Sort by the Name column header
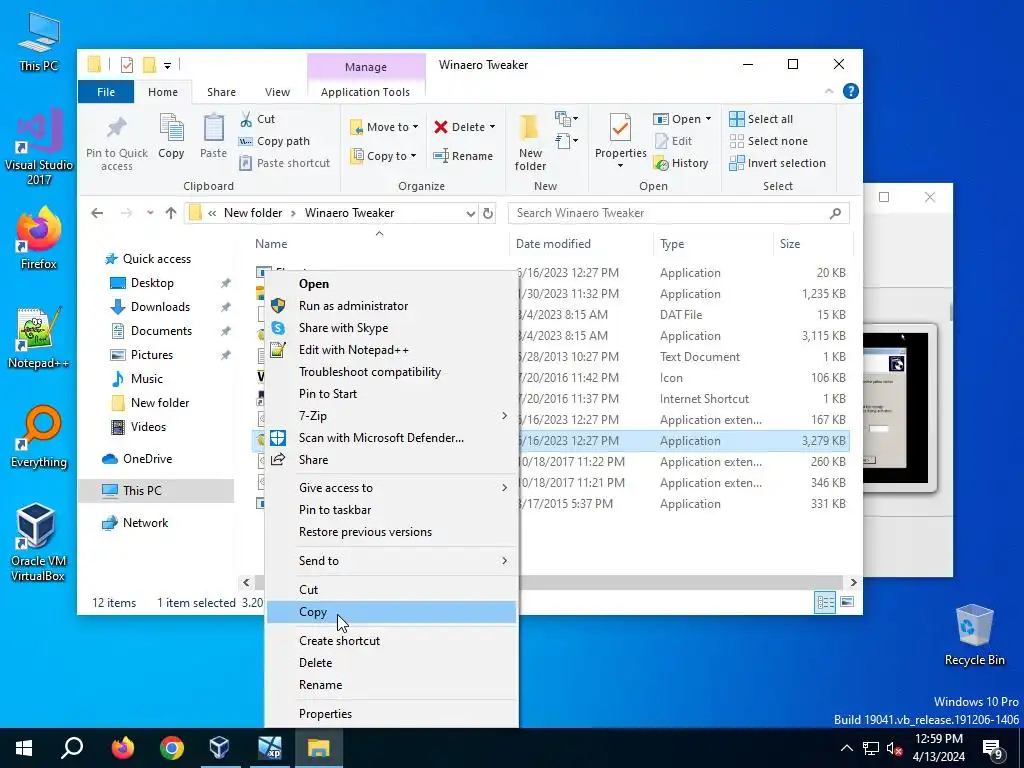Image resolution: width=1024 pixels, height=768 pixels. (271, 244)
